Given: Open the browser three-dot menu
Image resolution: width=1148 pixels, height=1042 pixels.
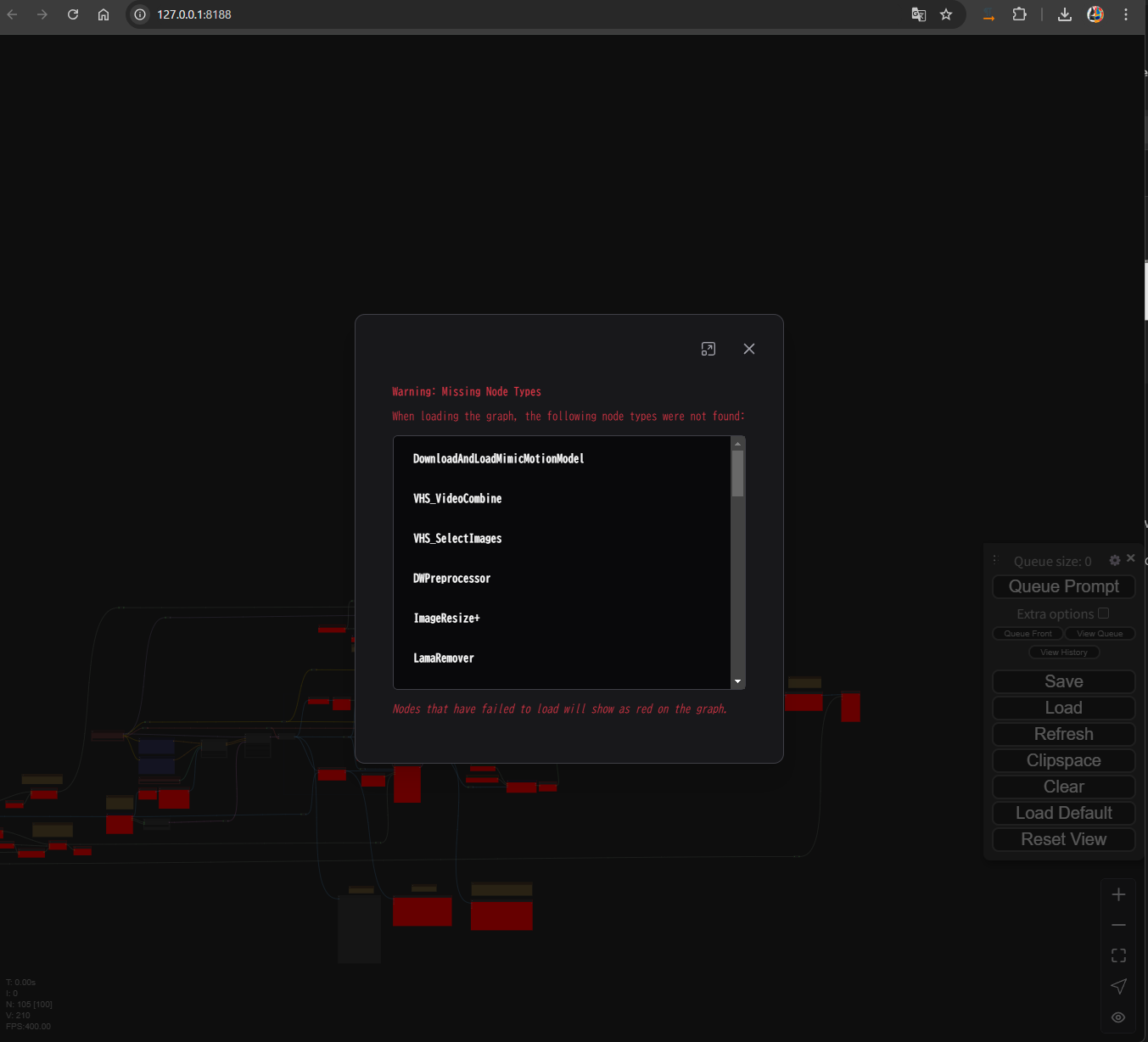Looking at the screenshot, I should pos(1126,14).
